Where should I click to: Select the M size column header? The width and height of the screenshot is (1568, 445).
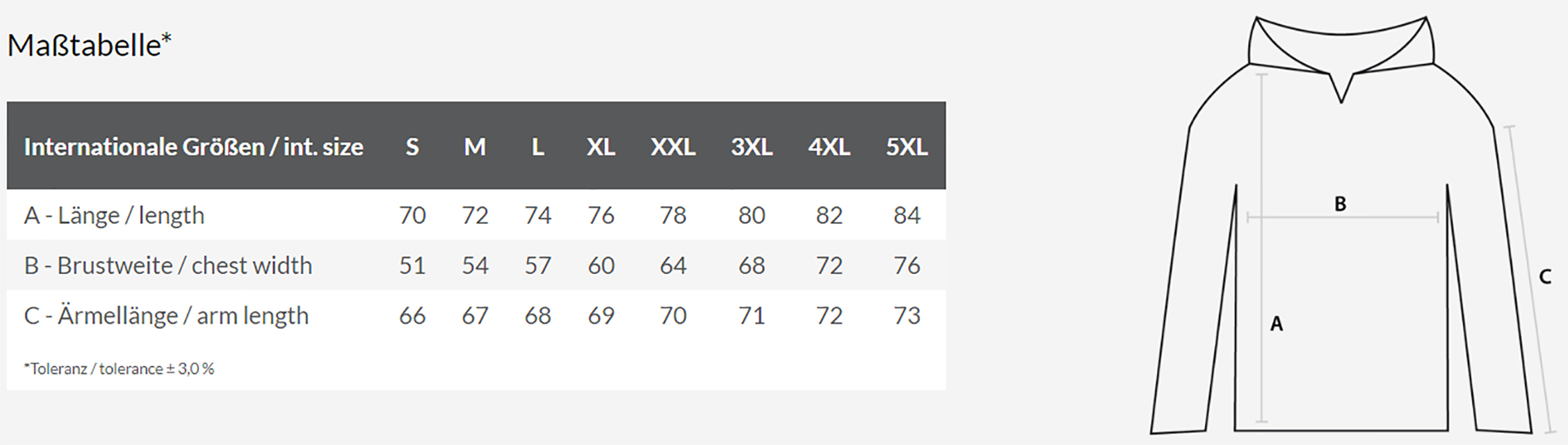tap(475, 147)
